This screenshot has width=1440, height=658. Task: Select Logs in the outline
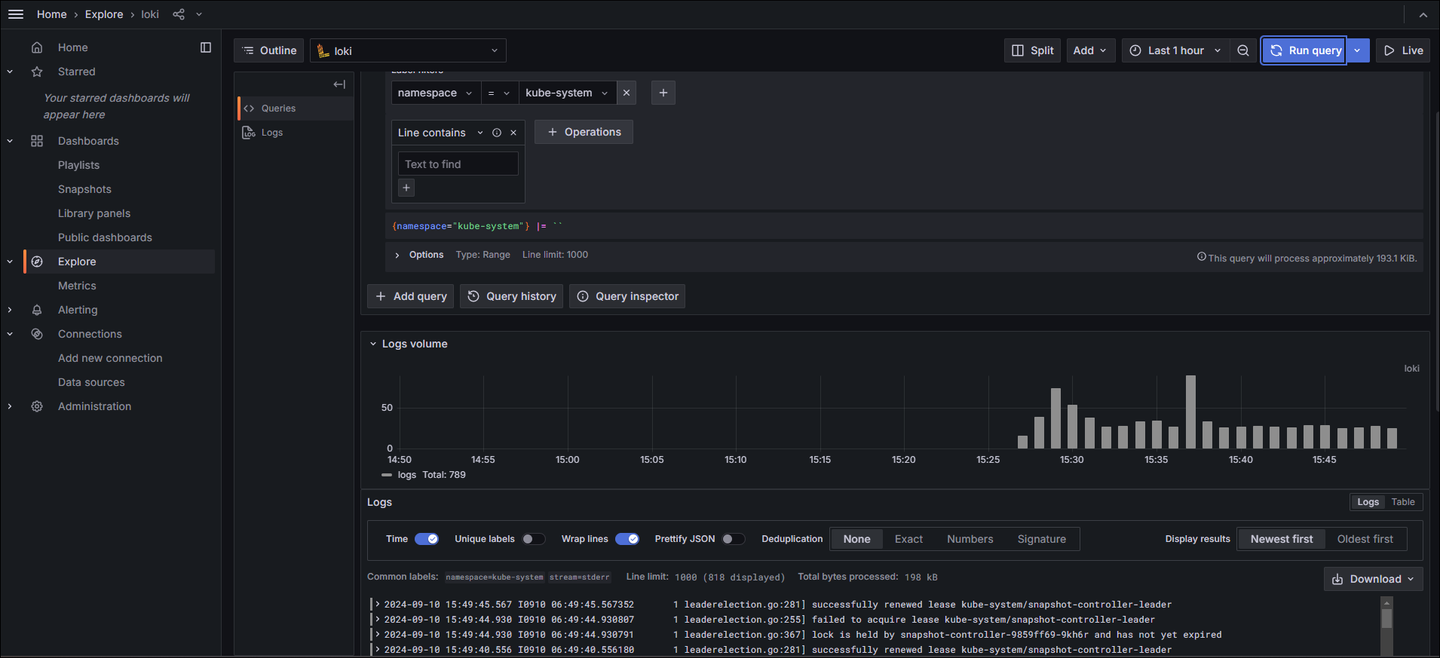[x=296, y=132]
